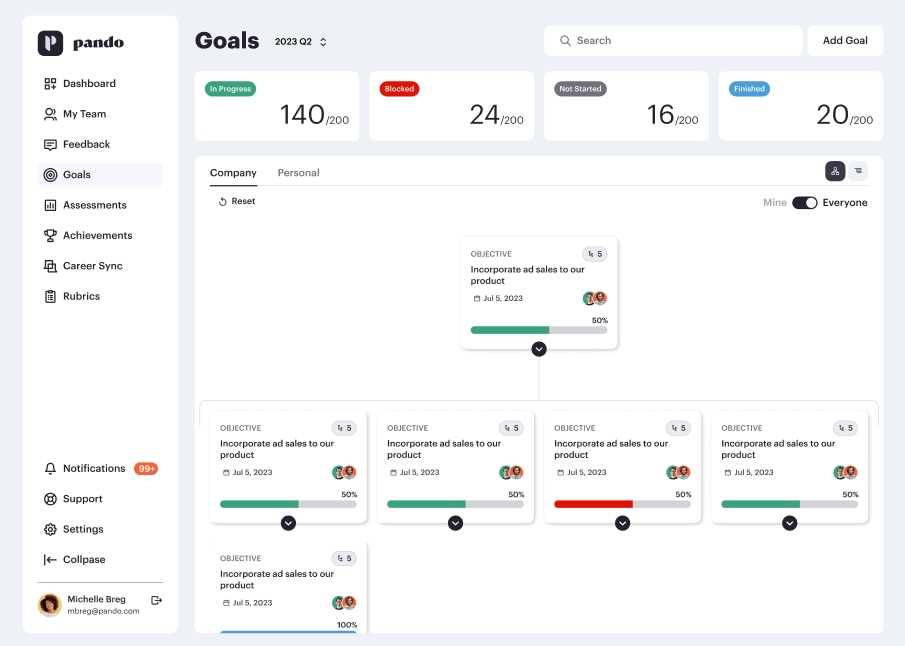Switch to the Personal tab
Image resolution: width=905 pixels, height=646 pixels.
pos(298,173)
